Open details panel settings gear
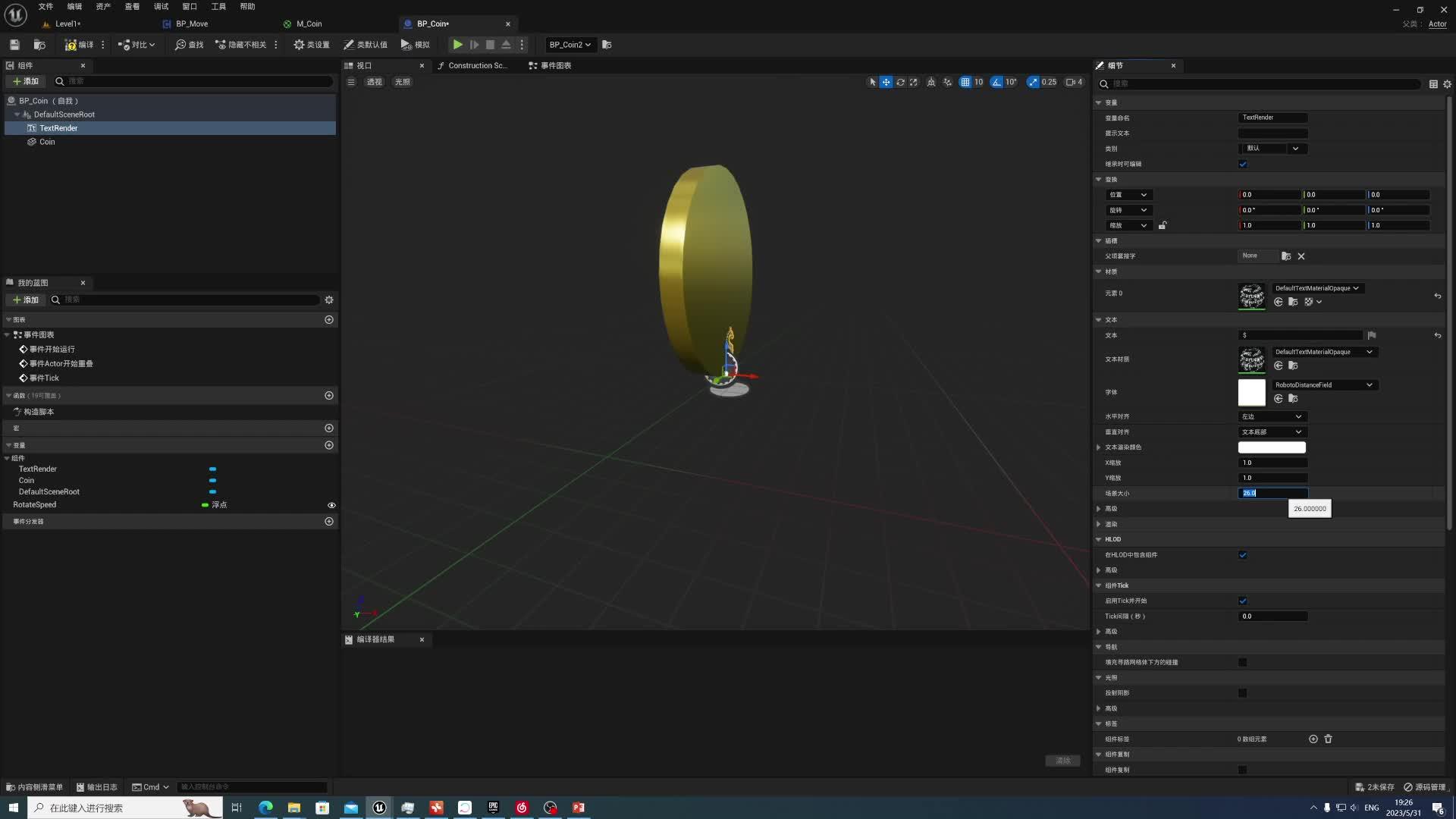Image resolution: width=1456 pixels, height=819 pixels. (x=1447, y=84)
